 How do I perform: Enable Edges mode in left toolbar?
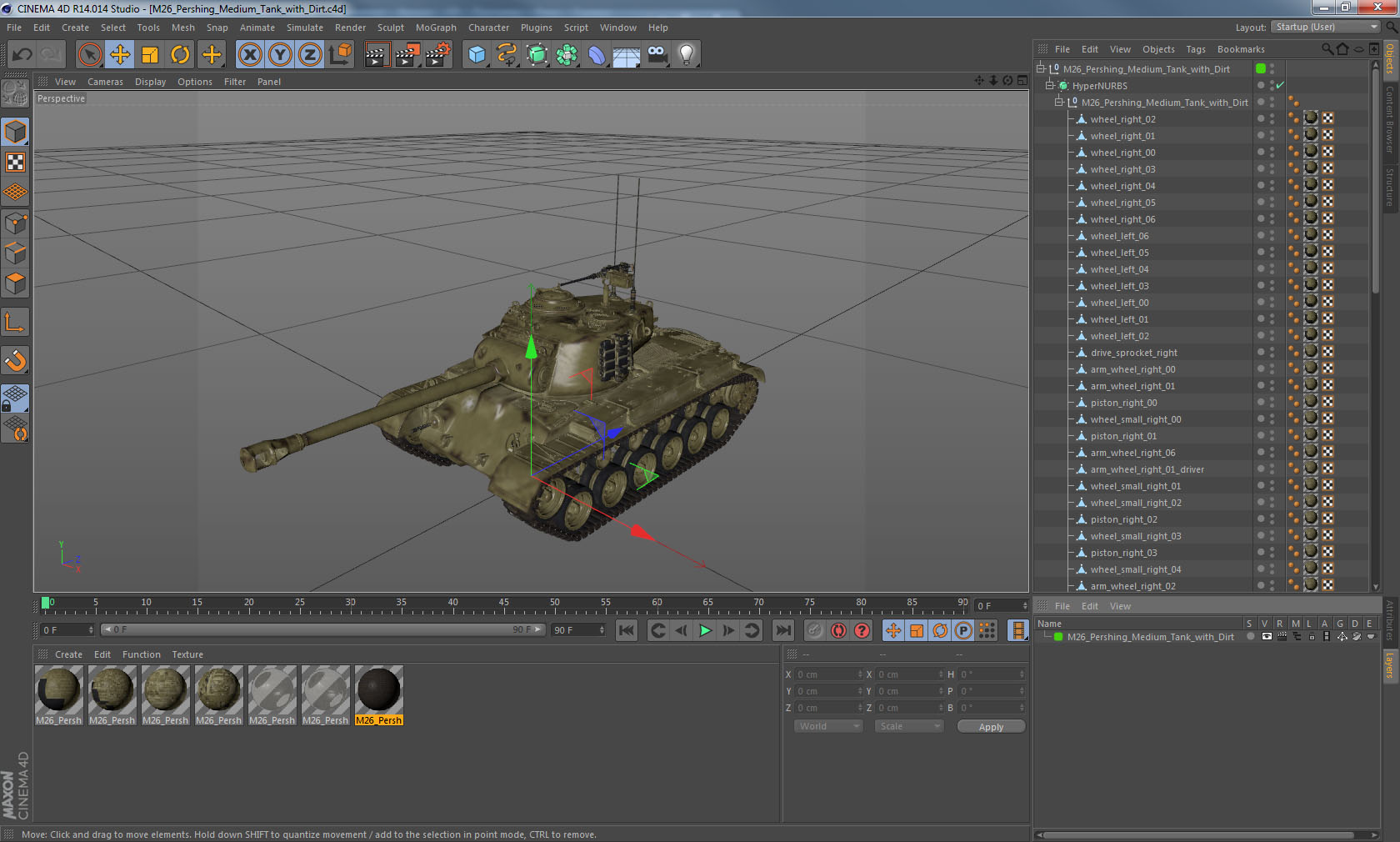(x=15, y=253)
